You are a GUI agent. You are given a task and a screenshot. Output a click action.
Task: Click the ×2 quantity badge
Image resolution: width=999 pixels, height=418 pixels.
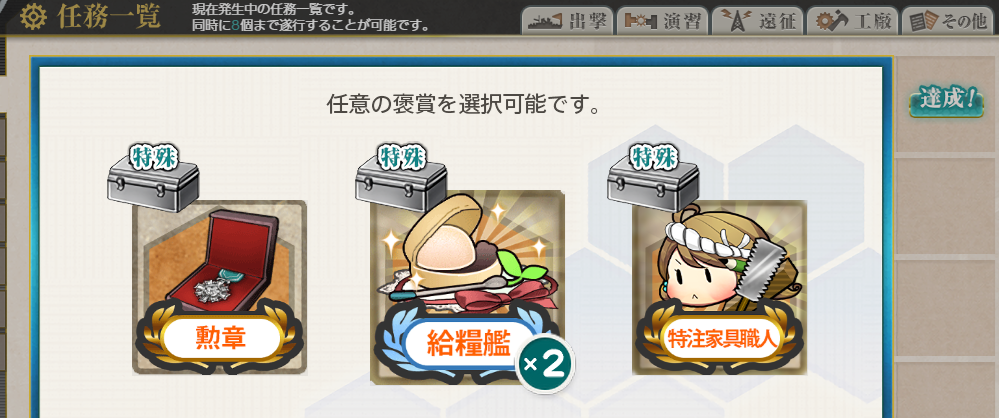click(545, 364)
